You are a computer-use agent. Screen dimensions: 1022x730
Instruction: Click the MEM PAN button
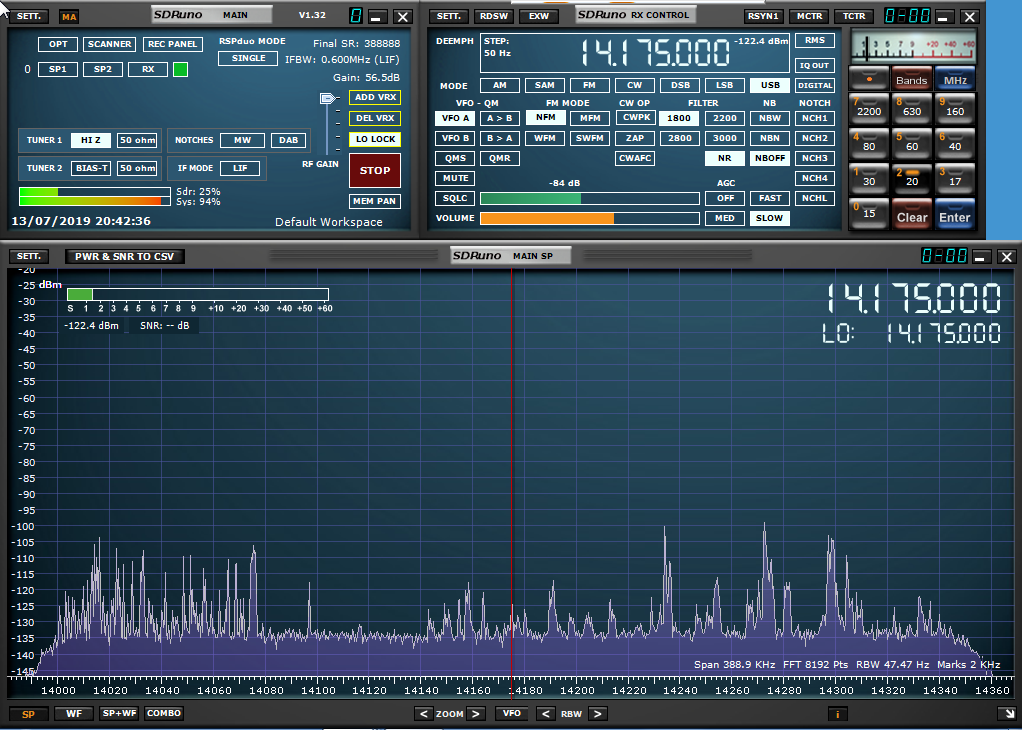(x=375, y=201)
